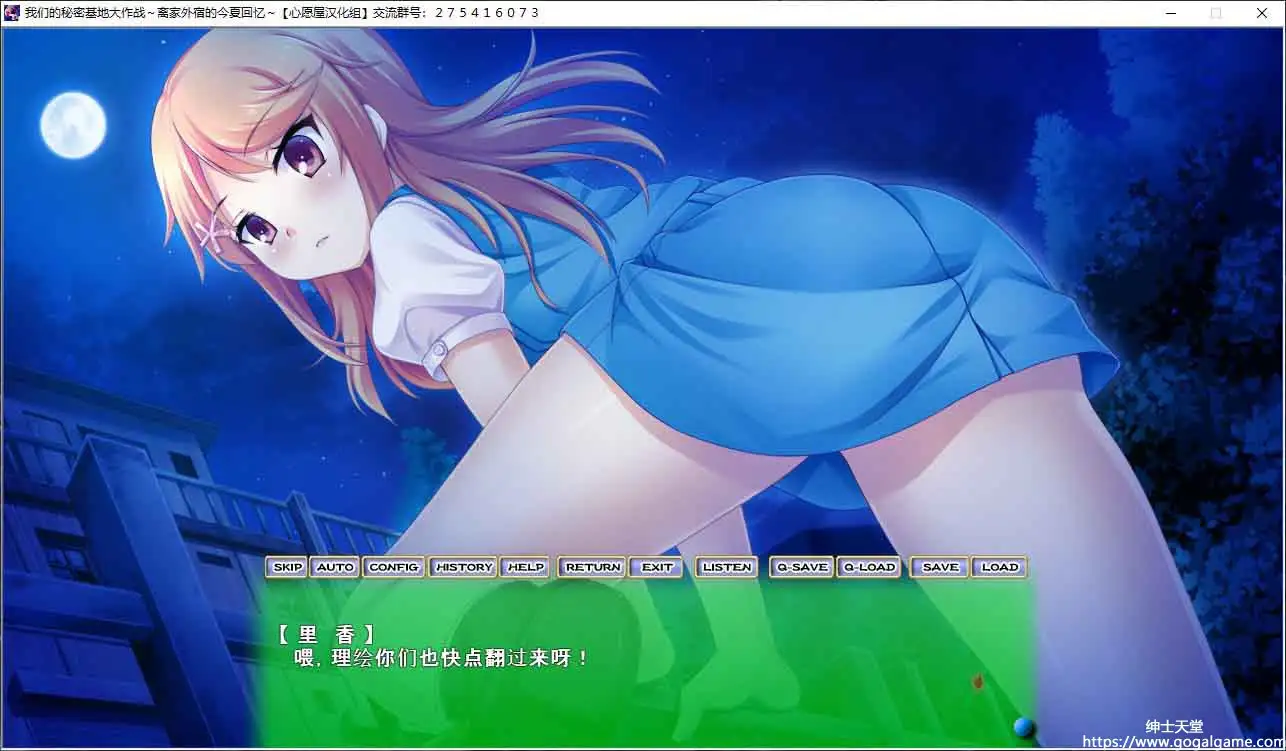The height and width of the screenshot is (751, 1286).
Task: Close the game window
Action: [1261, 13]
